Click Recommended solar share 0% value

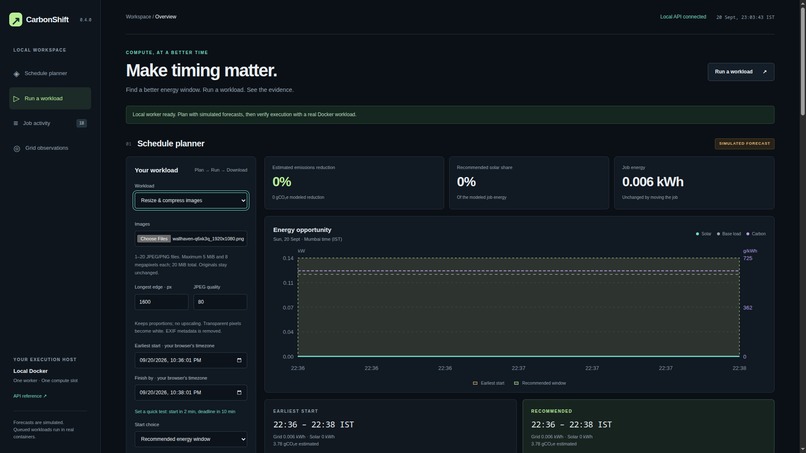pos(466,182)
